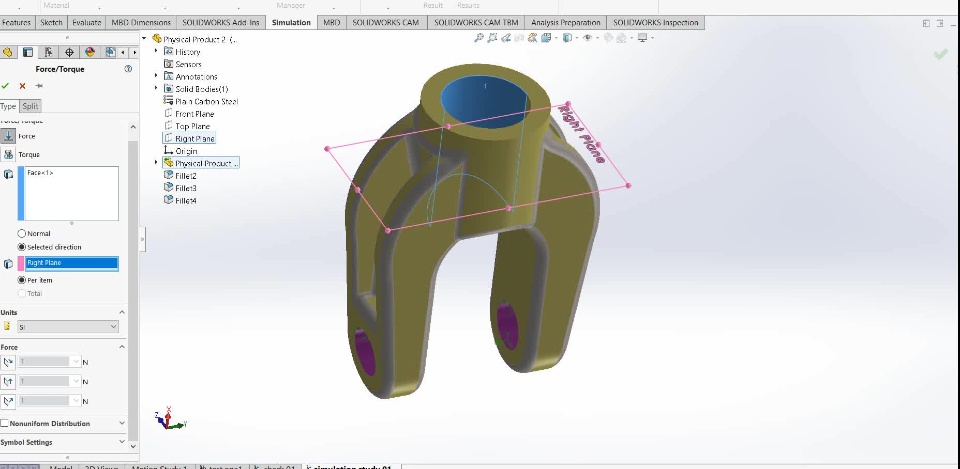
Task: Expand the Annotations tree node
Action: (156, 77)
